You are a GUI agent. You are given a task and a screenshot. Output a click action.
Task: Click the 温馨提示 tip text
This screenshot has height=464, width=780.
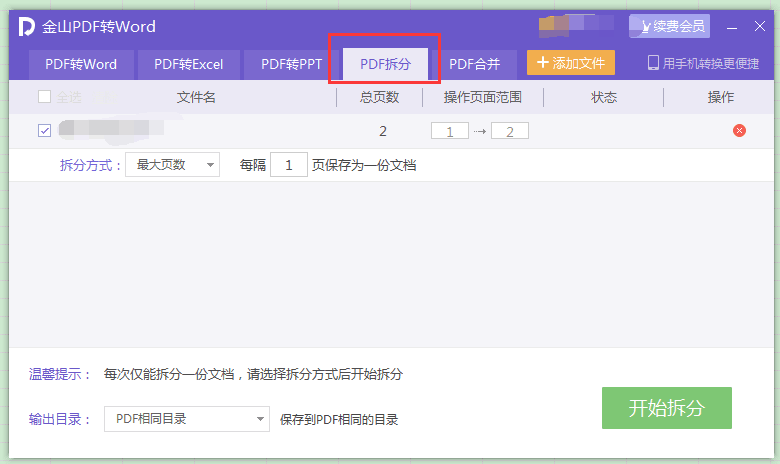pos(253,374)
